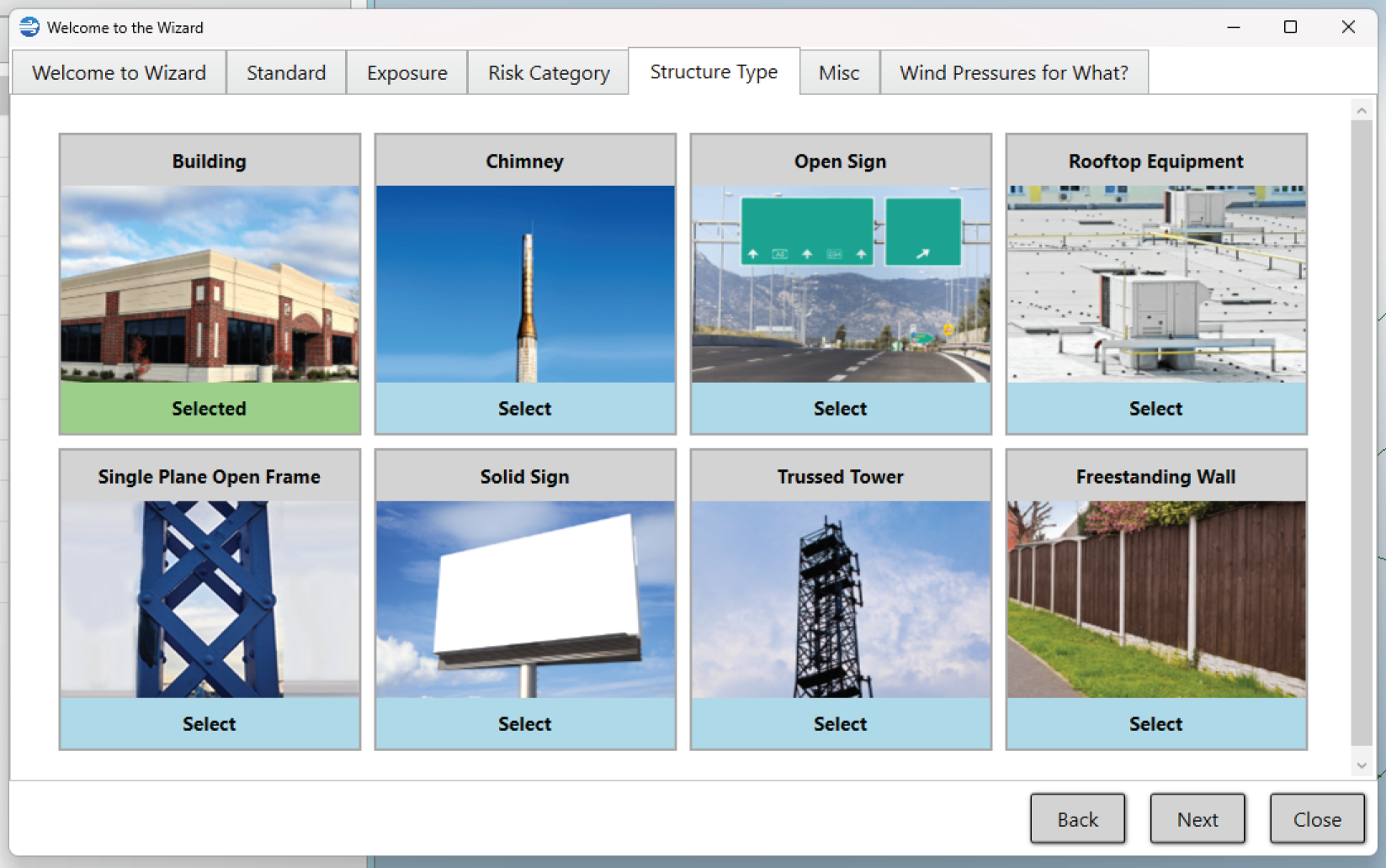Image resolution: width=1386 pixels, height=868 pixels.
Task: Click the wizard application icon in title bar
Action: coord(29,27)
